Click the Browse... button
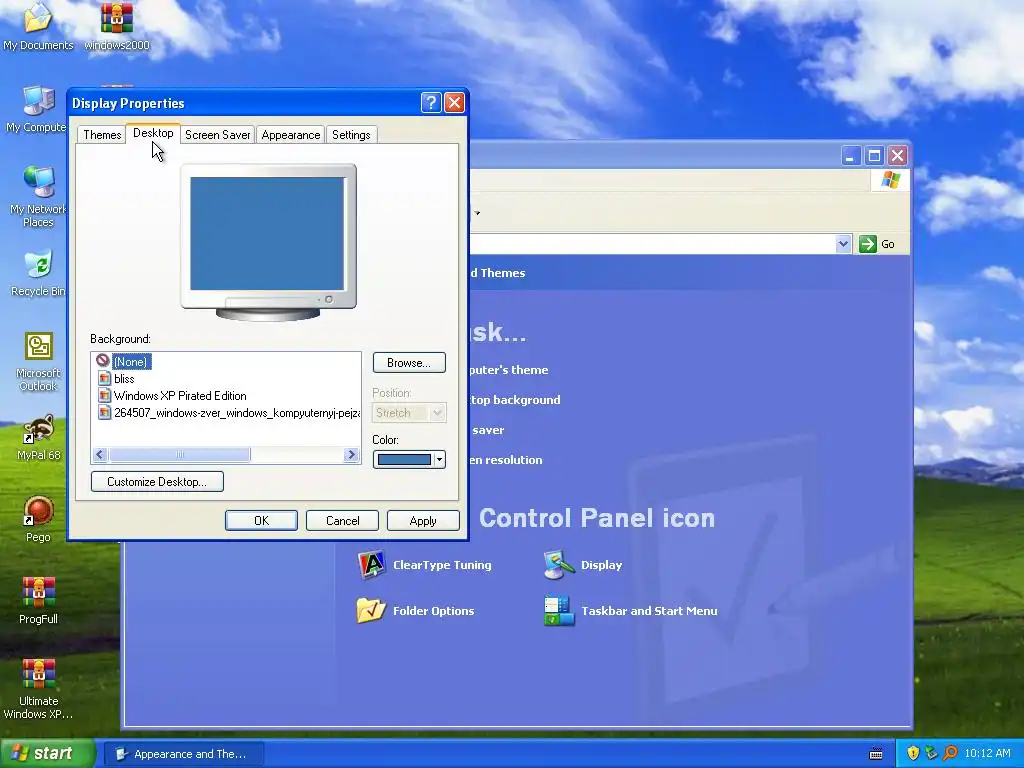 [409, 362]
